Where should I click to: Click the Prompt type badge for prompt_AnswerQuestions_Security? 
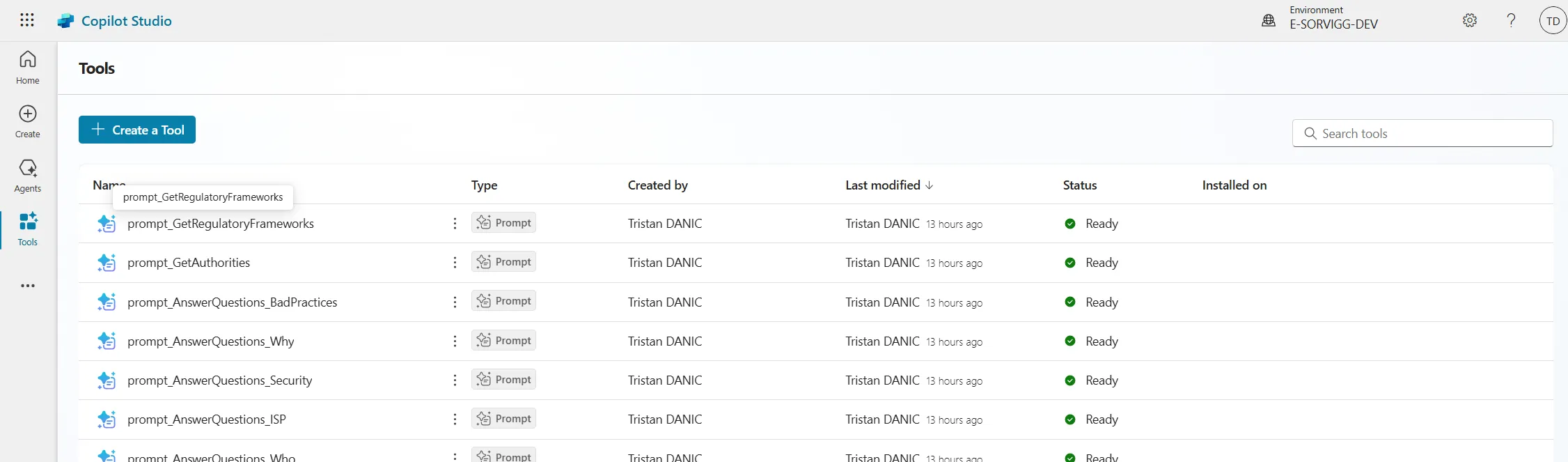503,379
